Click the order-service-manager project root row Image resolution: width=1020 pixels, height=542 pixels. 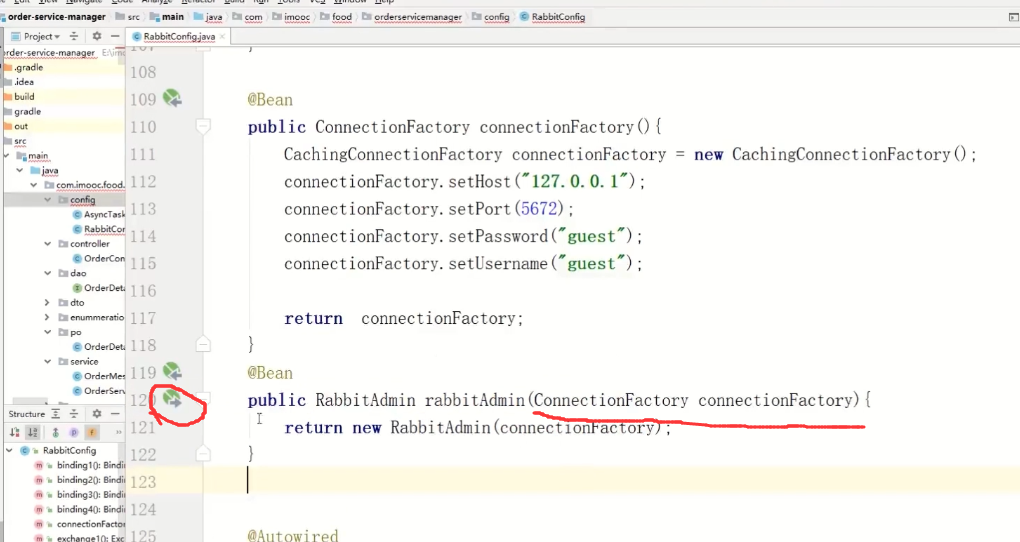tap(63, 52)
